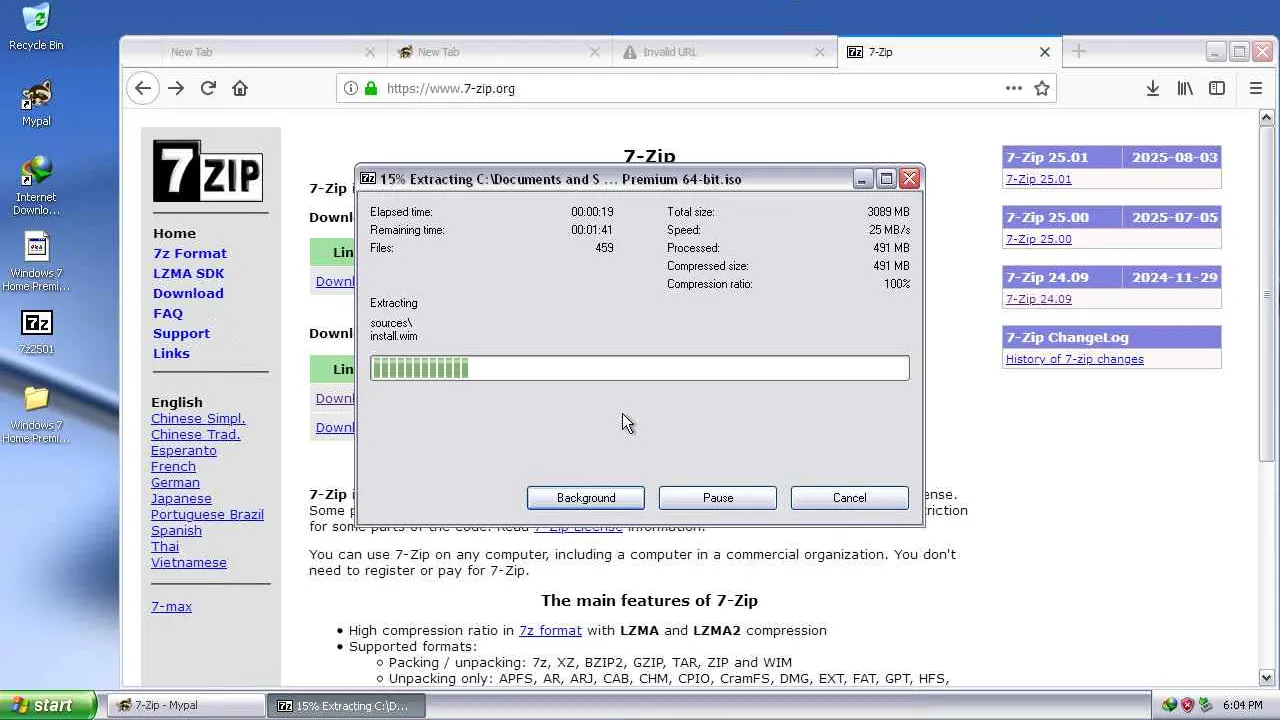Click the green padlock in the address bar
The height and width of the screenshot is (720, 1280).
(x=371, y=88)
